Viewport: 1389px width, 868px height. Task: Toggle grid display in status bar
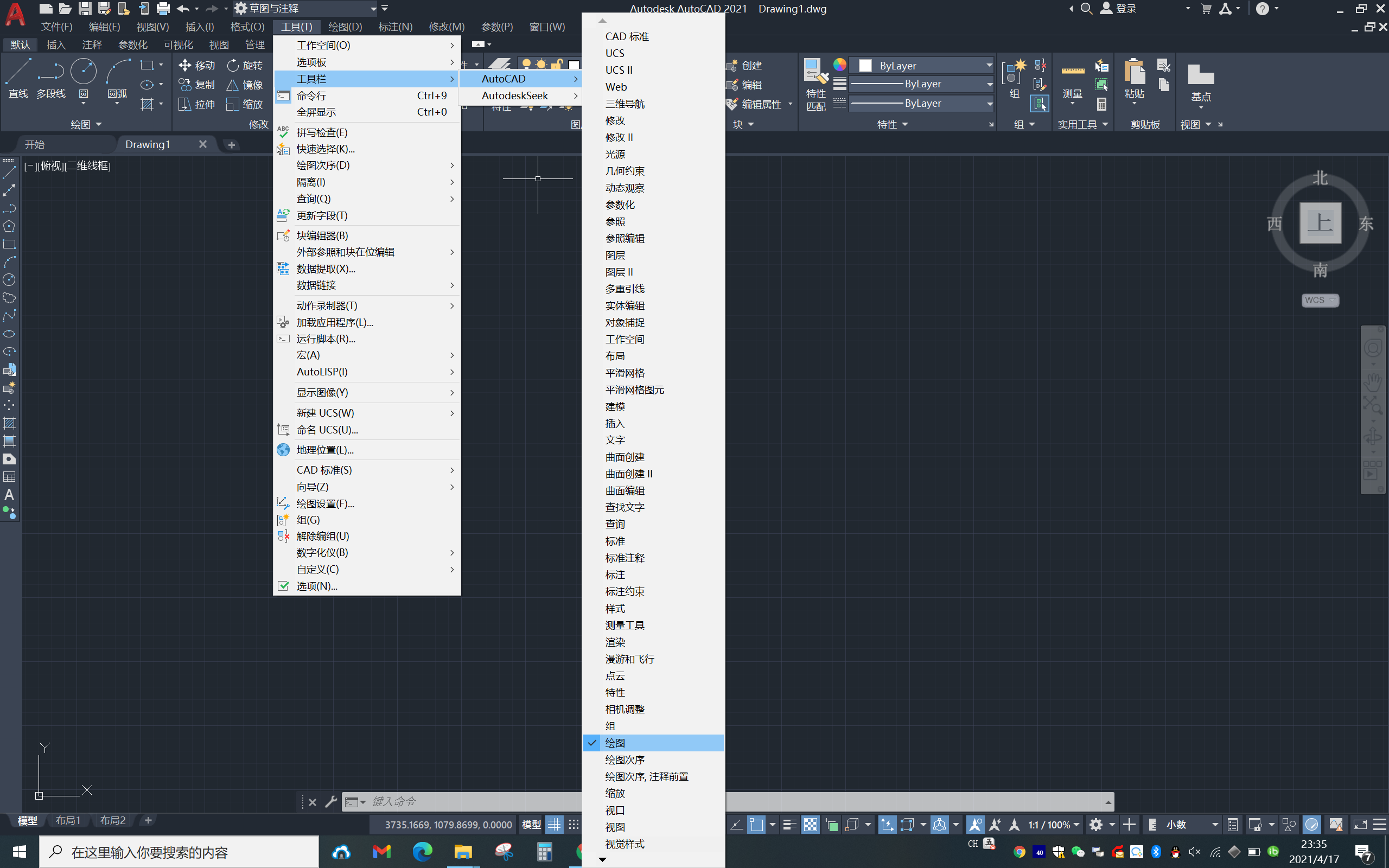point(554,825)
